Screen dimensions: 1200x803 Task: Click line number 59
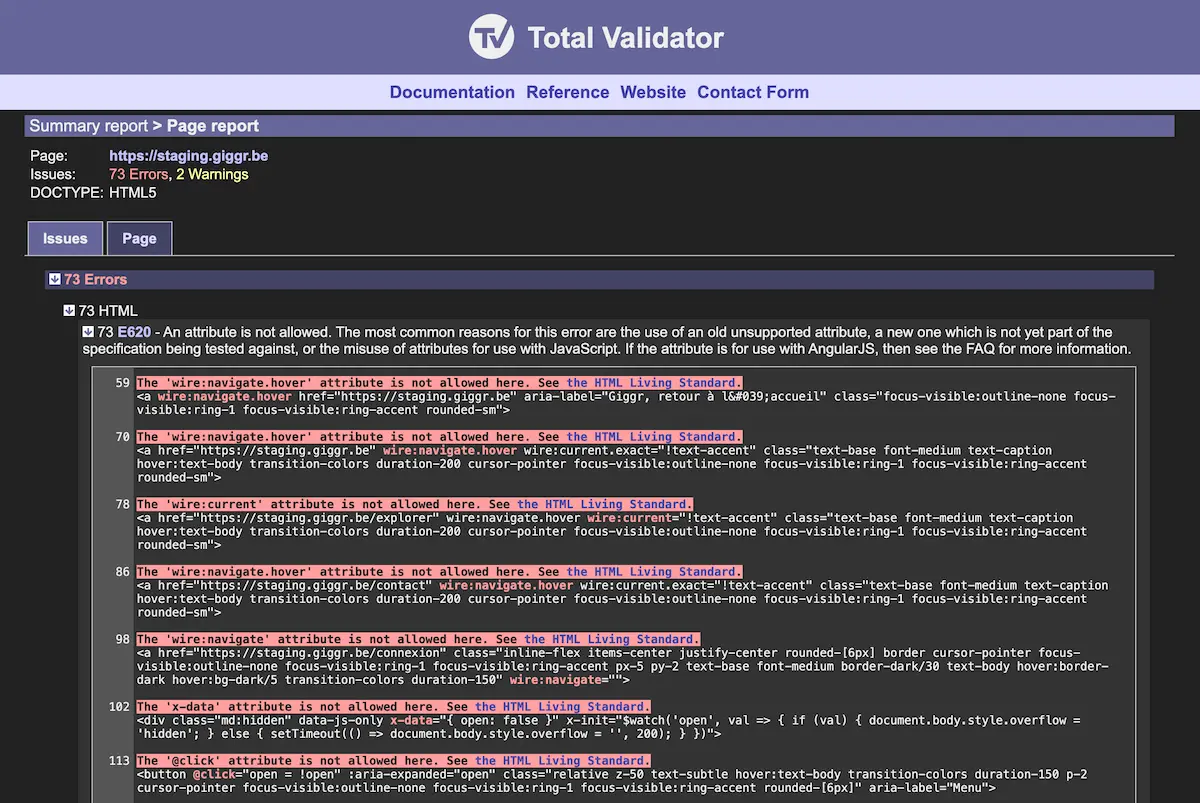123,383
